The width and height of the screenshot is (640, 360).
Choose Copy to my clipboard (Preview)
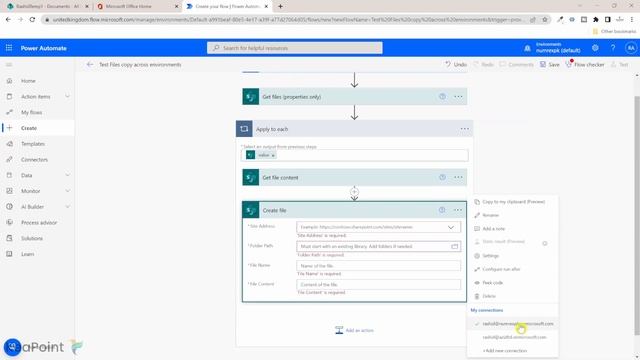pos(513,202)
